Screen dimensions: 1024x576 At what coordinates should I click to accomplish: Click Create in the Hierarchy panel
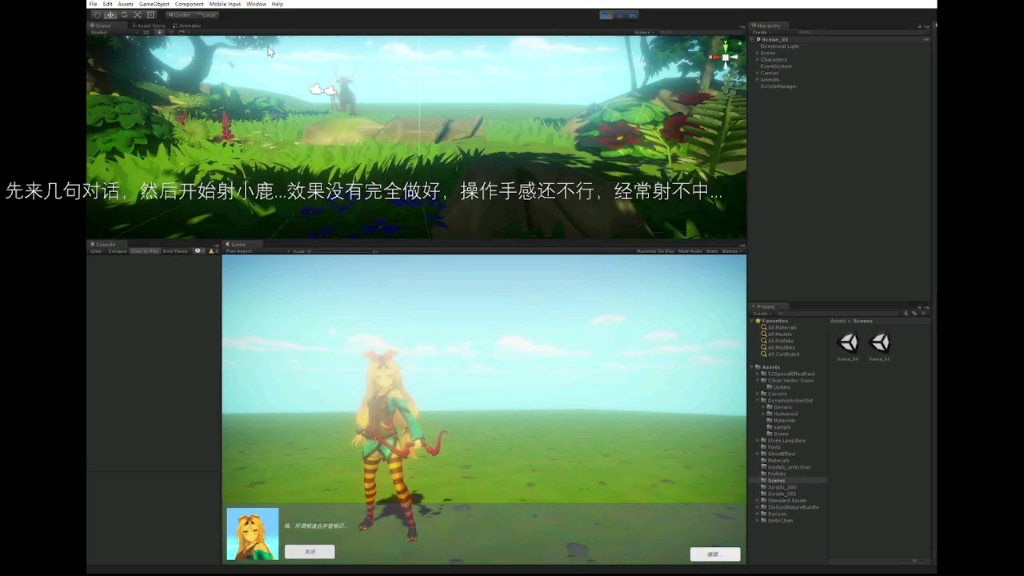(x=761, y=33)
